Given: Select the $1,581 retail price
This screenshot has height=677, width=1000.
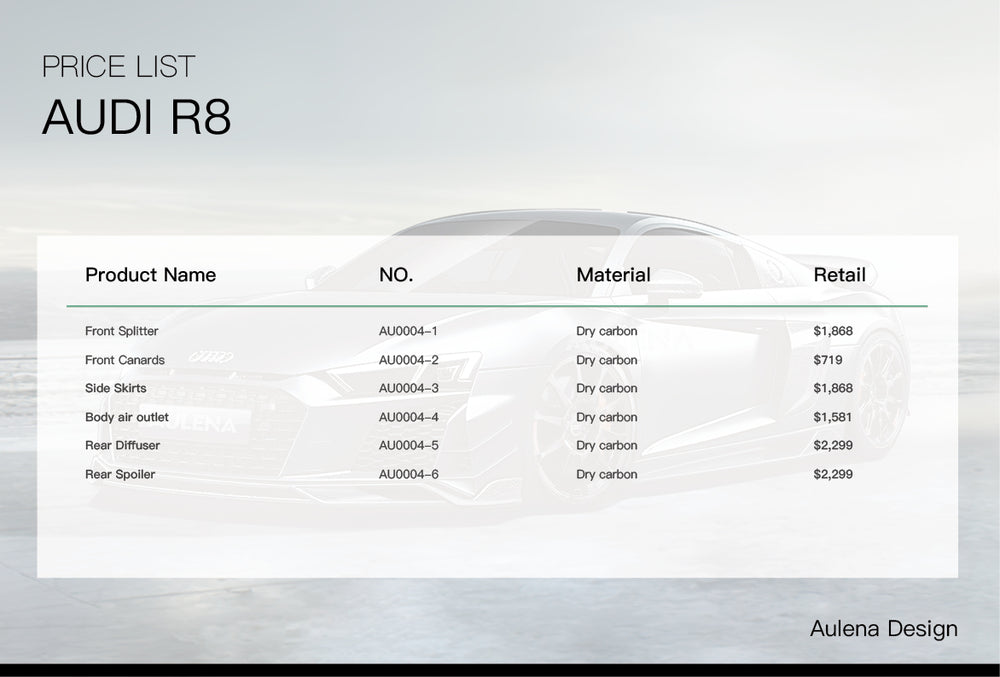Looking at the screenshot, I should 833,417.
